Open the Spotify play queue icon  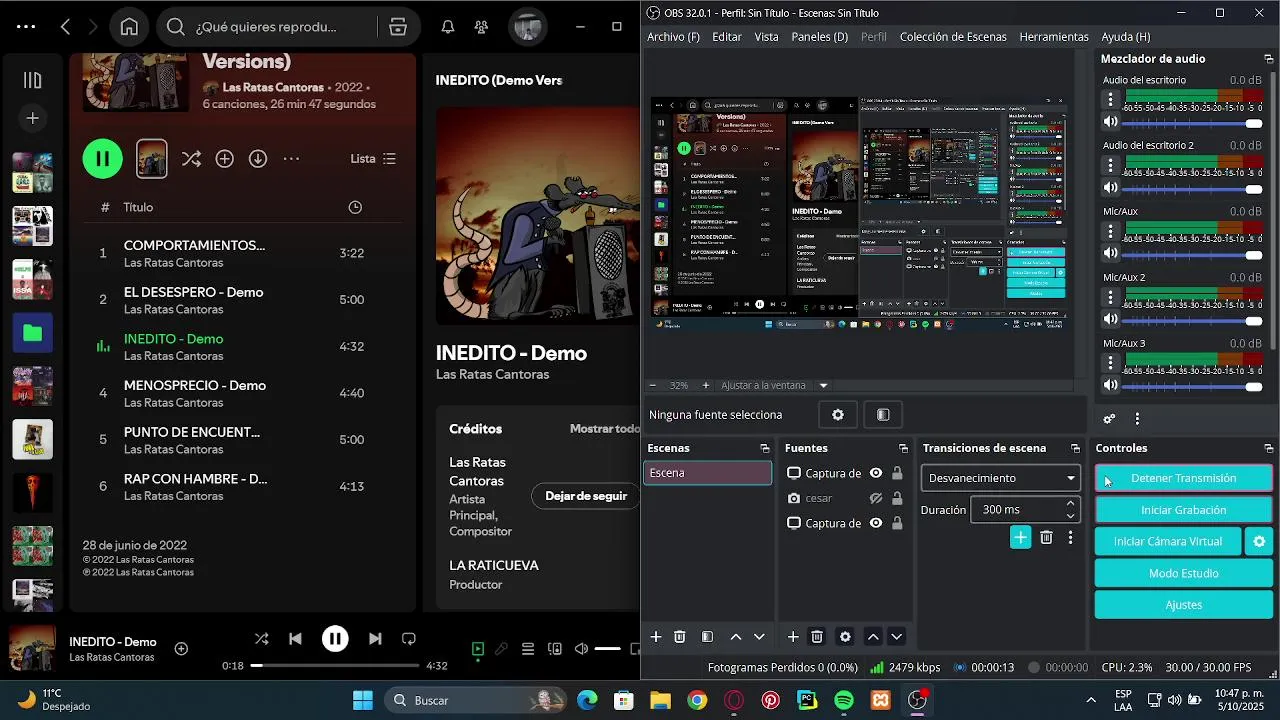tap(528, 649)
